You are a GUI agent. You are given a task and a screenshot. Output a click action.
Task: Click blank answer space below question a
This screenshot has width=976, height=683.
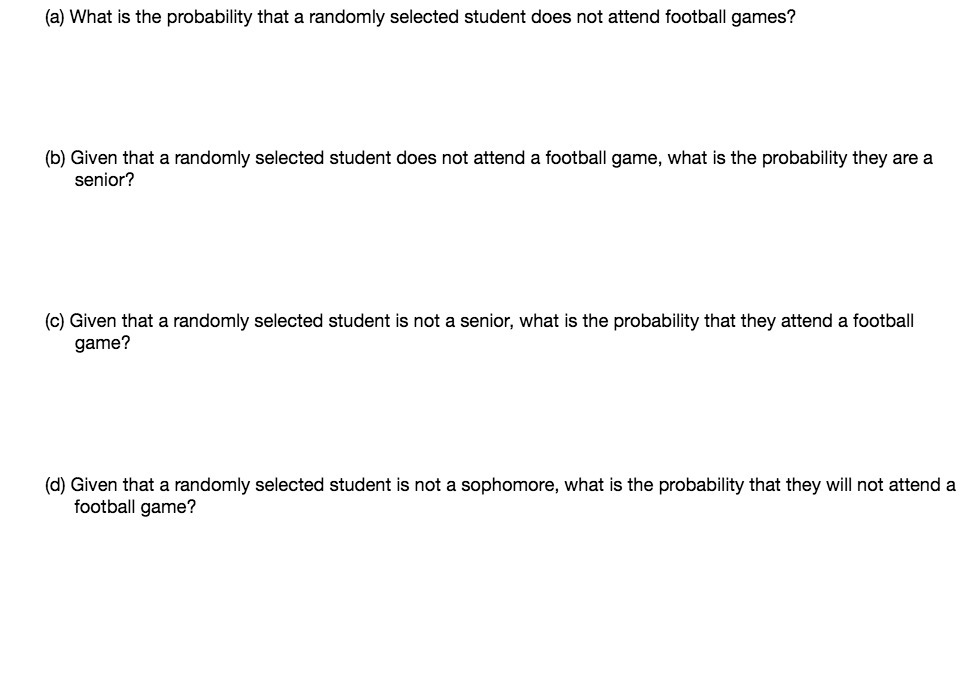click(x=488, y=87)
